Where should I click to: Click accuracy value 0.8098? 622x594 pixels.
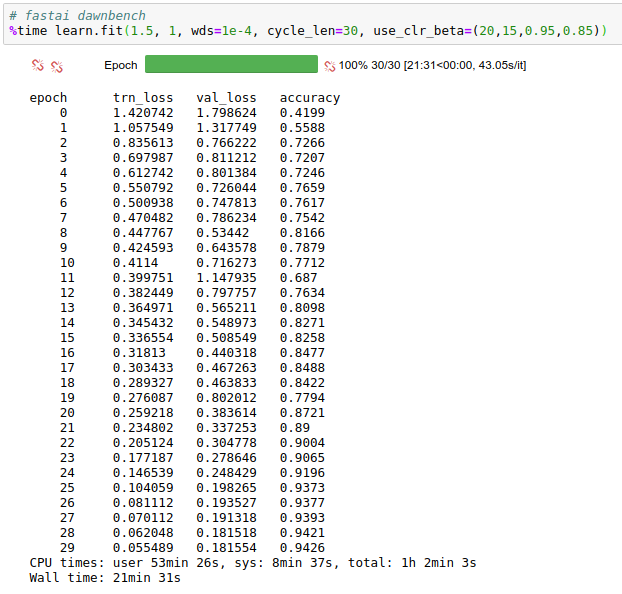[x=302, y=308]
